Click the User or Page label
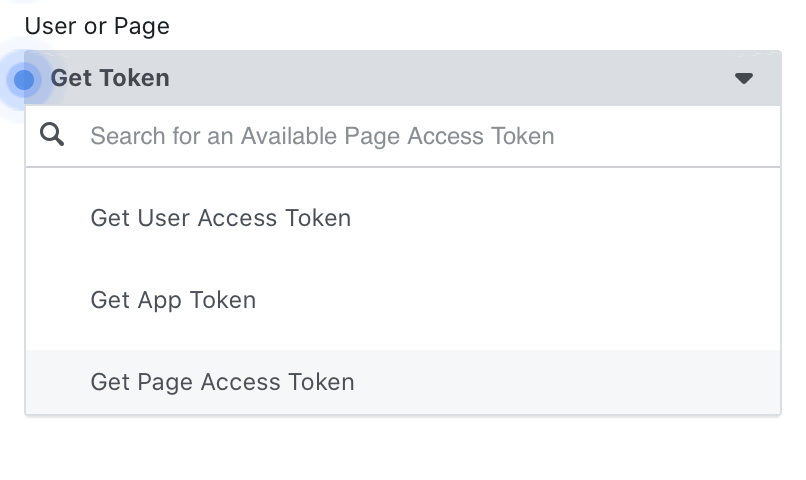The width and height of the screenshot is (806, 480). click(97, 26)
